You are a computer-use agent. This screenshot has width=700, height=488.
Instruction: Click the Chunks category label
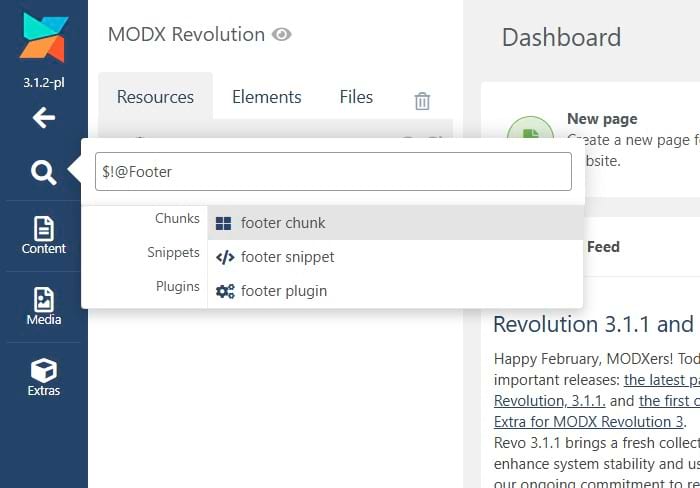click(177, 218)
